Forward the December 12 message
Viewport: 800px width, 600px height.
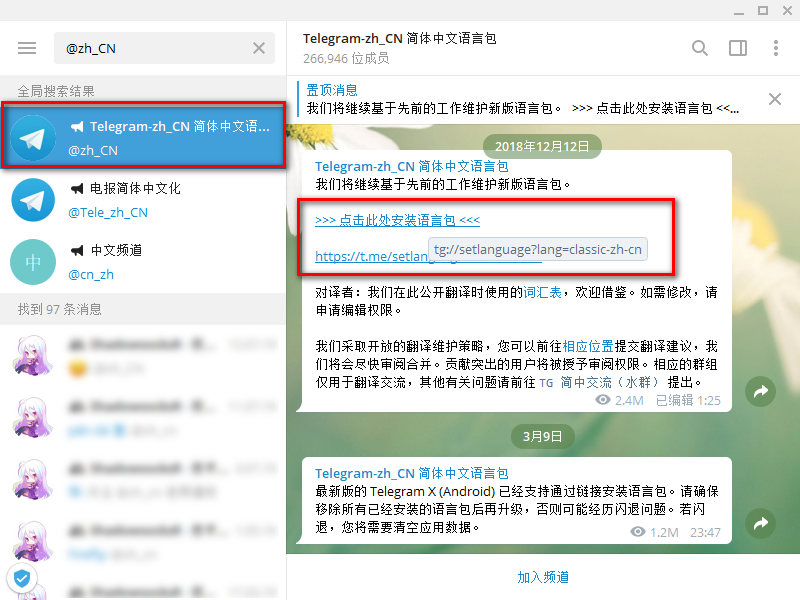point(760,391)
